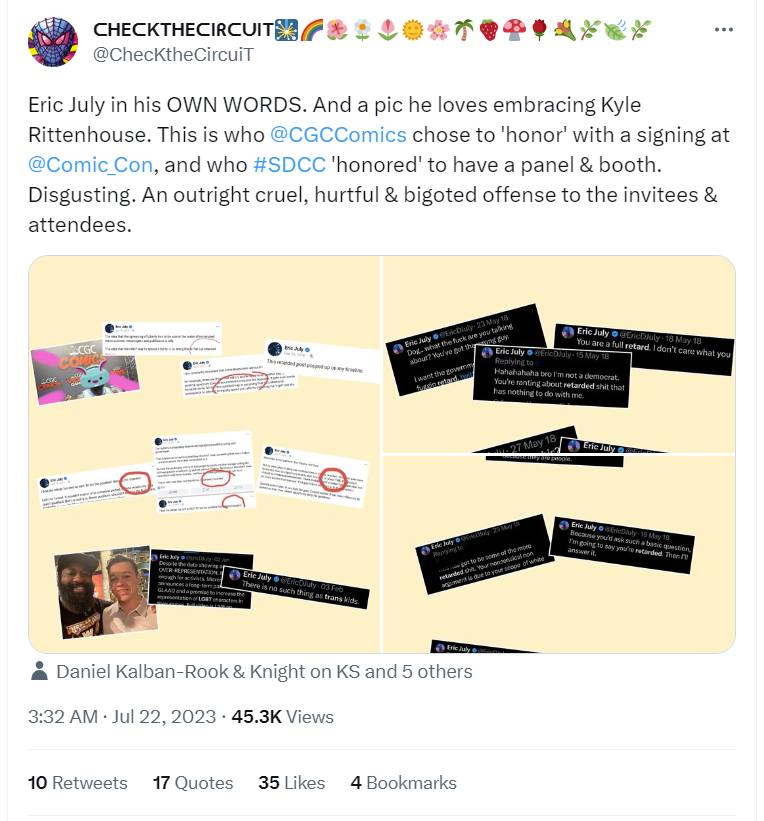Click the @ChecKtheCircuiT handle
764x821 pixels.
click(x=173, y=54)
